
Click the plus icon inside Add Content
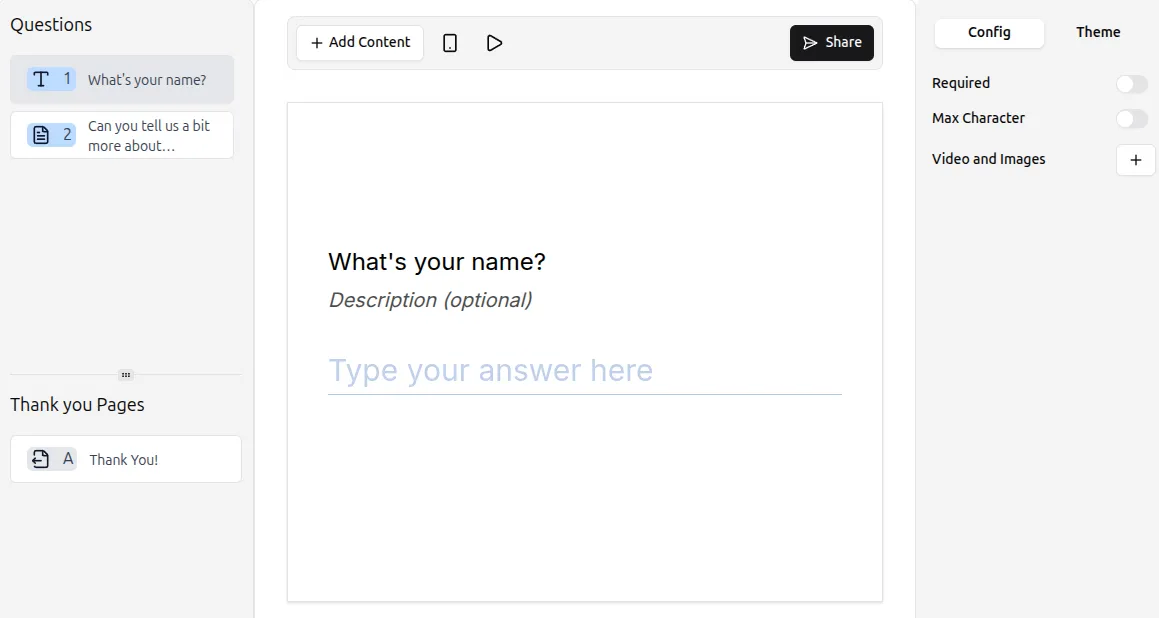tap(315, 42)
